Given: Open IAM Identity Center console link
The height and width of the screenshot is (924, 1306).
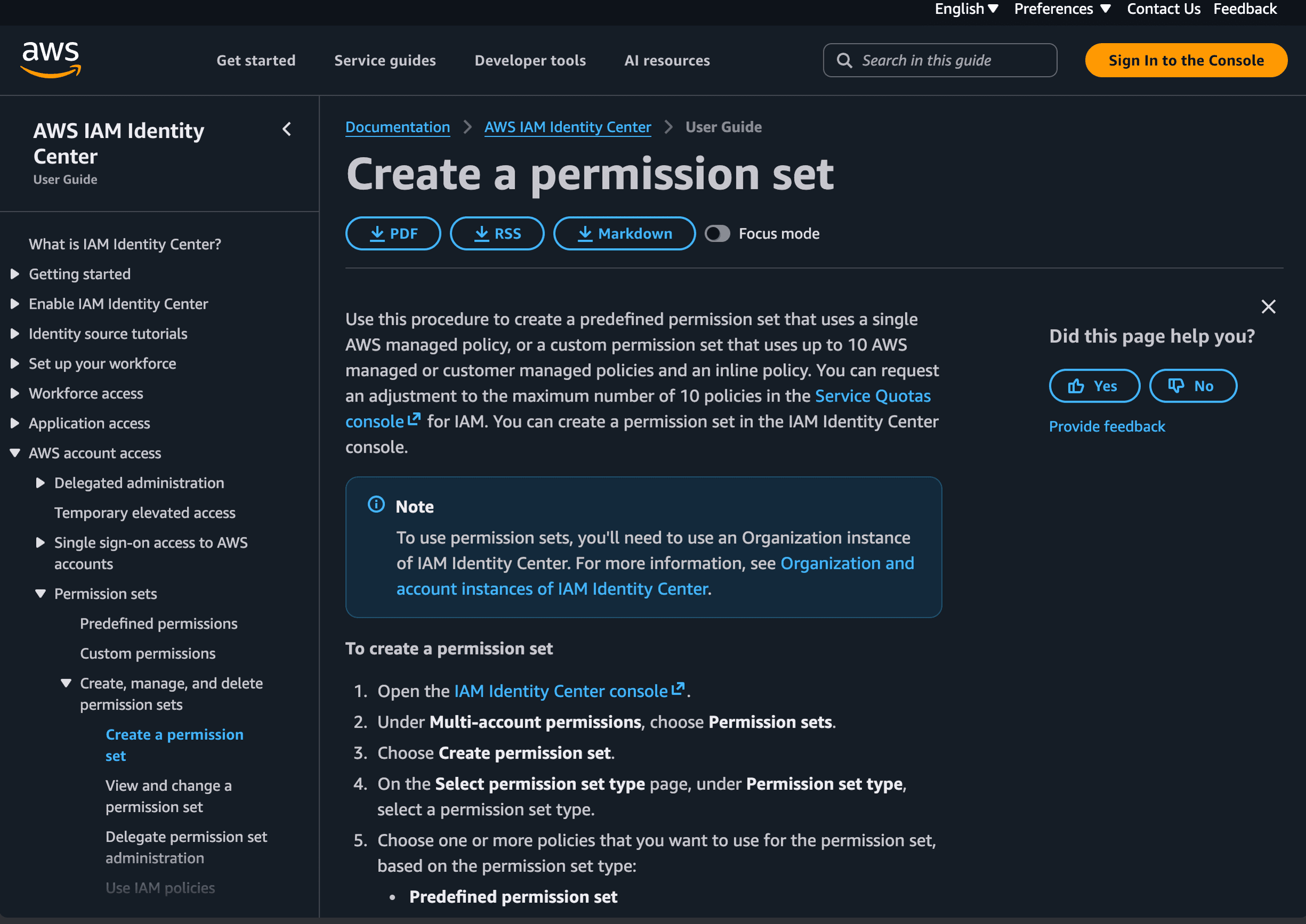Looking at the screenshot, I should [x=561, y=691].
